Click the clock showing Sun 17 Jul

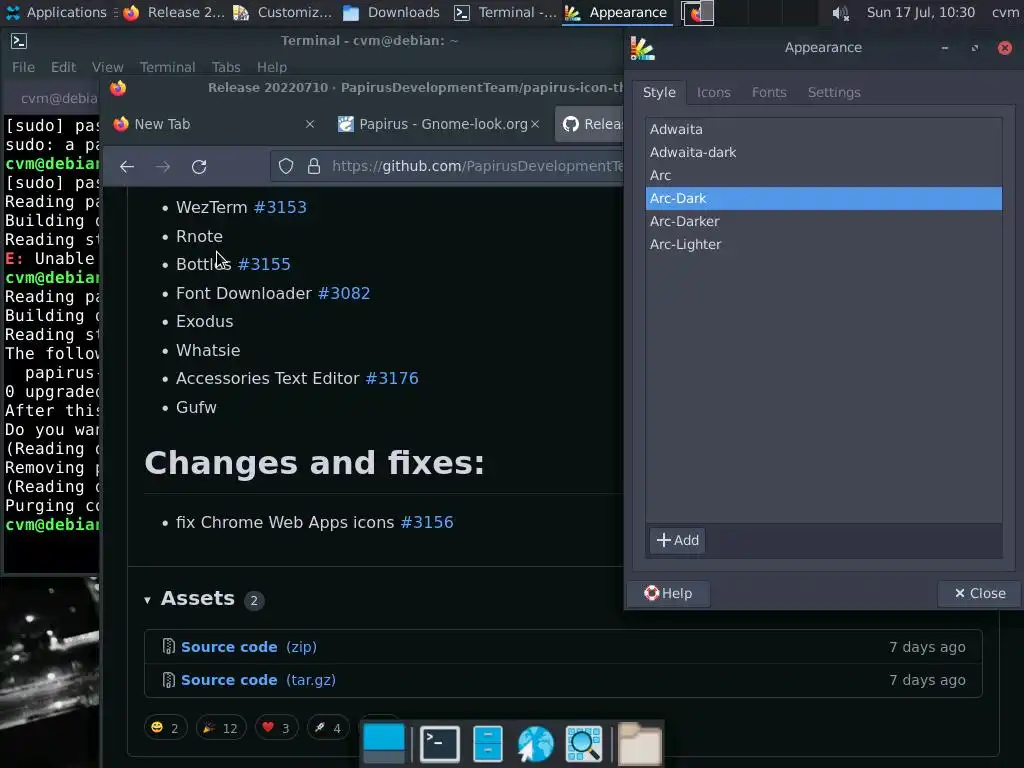[920, 12]
